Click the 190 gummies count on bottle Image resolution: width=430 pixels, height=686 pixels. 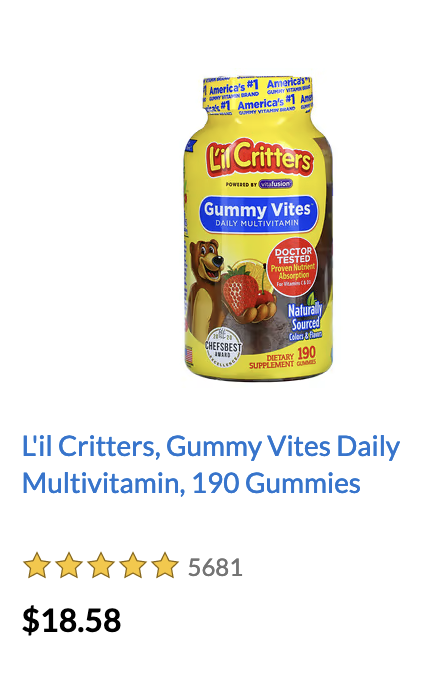pyautogui.click(x=306, y=357)
